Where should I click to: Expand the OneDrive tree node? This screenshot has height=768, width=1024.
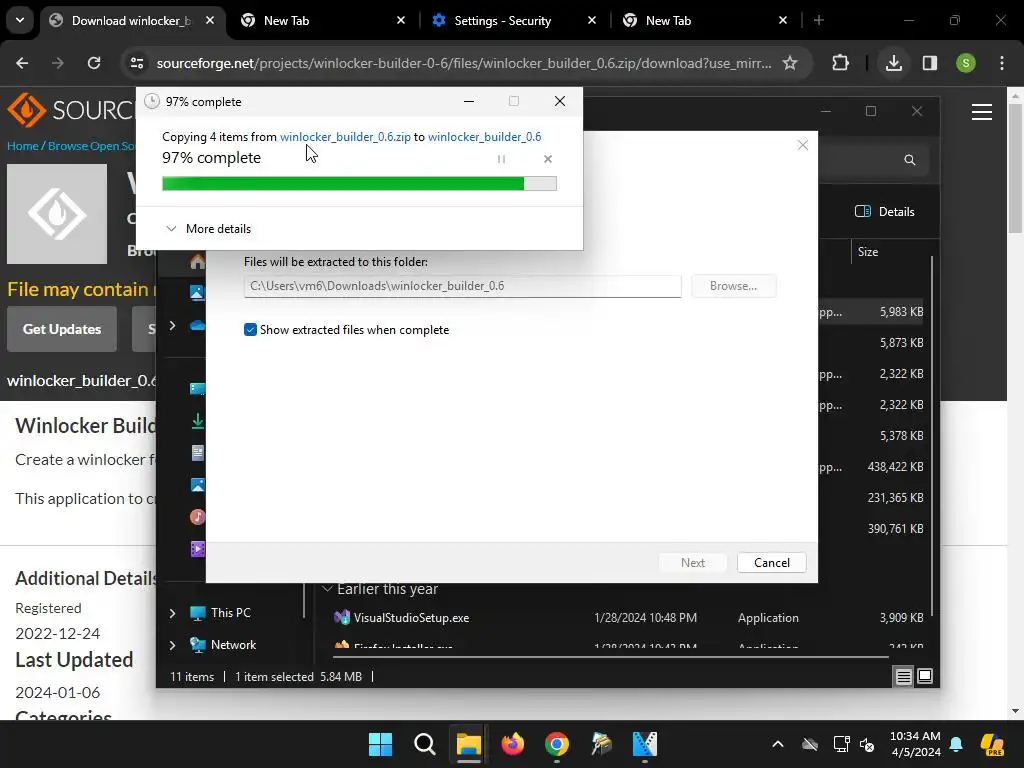pyautogui.click(x=172, y=325)
